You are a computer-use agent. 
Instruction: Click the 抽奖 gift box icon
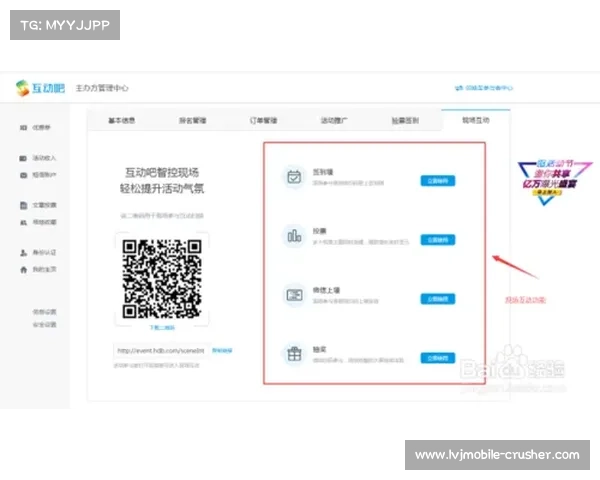click(294, 354)
